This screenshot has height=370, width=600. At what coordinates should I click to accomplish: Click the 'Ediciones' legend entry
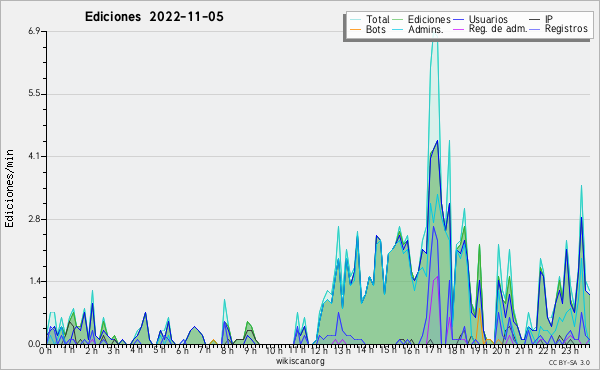pyautogui.click(x=429, y=19)
